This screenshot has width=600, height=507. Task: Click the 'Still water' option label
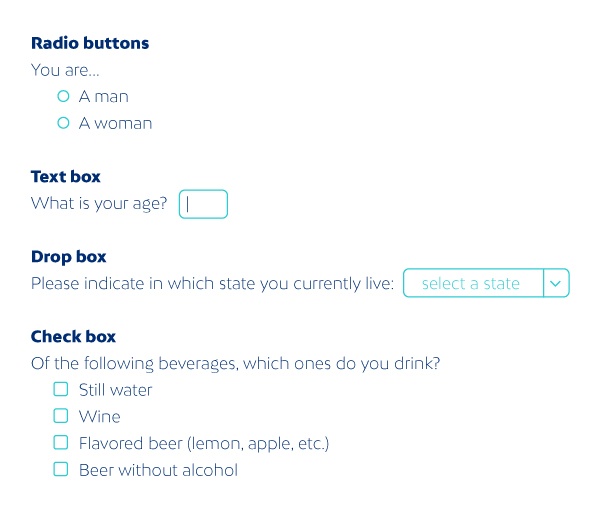[116, 390]
